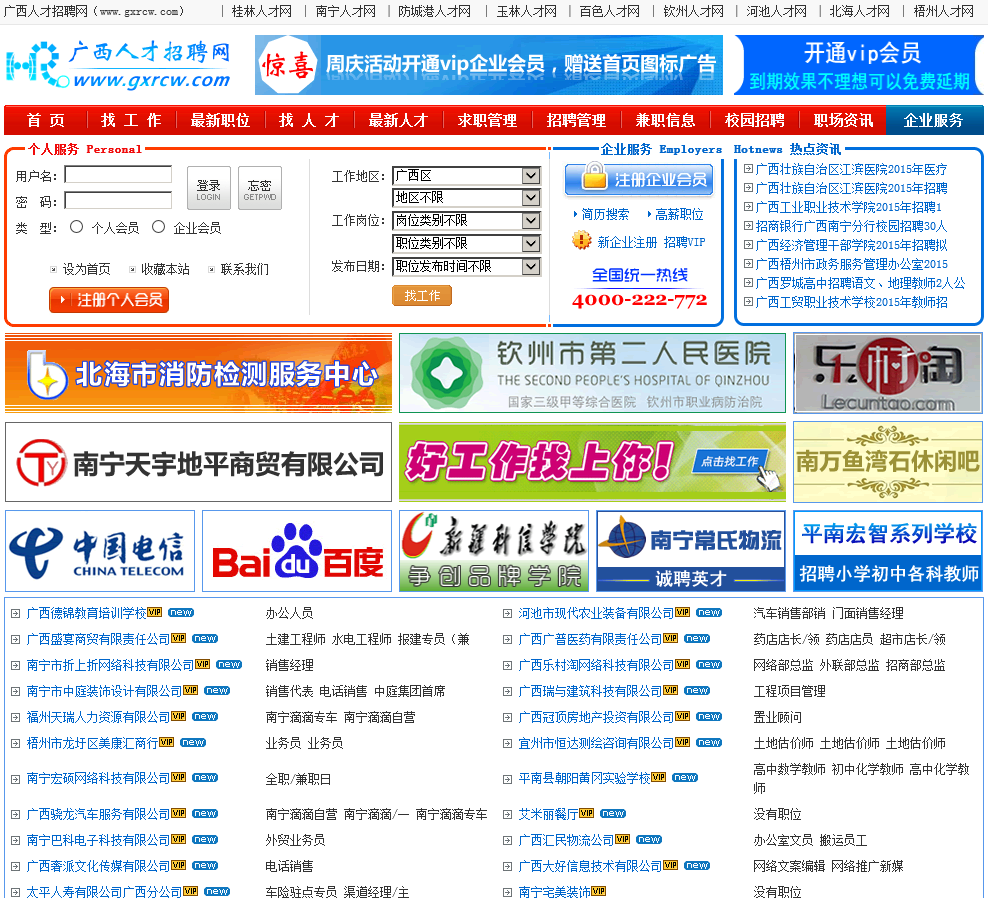Click the 设为首页 link

click(86, 269)
